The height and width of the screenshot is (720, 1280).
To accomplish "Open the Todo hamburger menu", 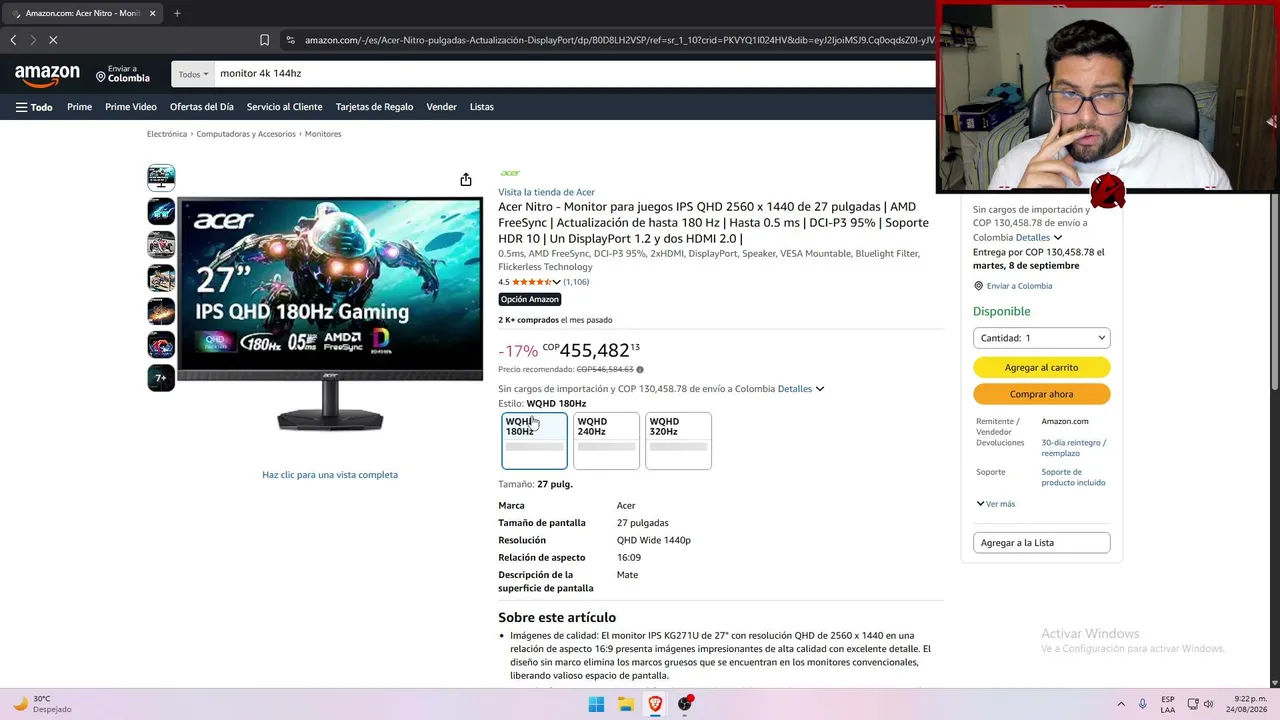I will [x=34, y=107].
